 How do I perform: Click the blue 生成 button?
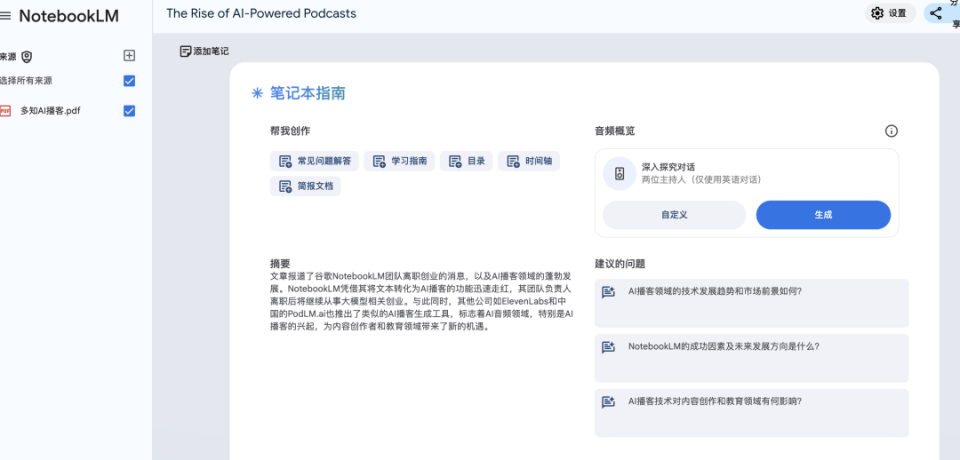point(823,215)
